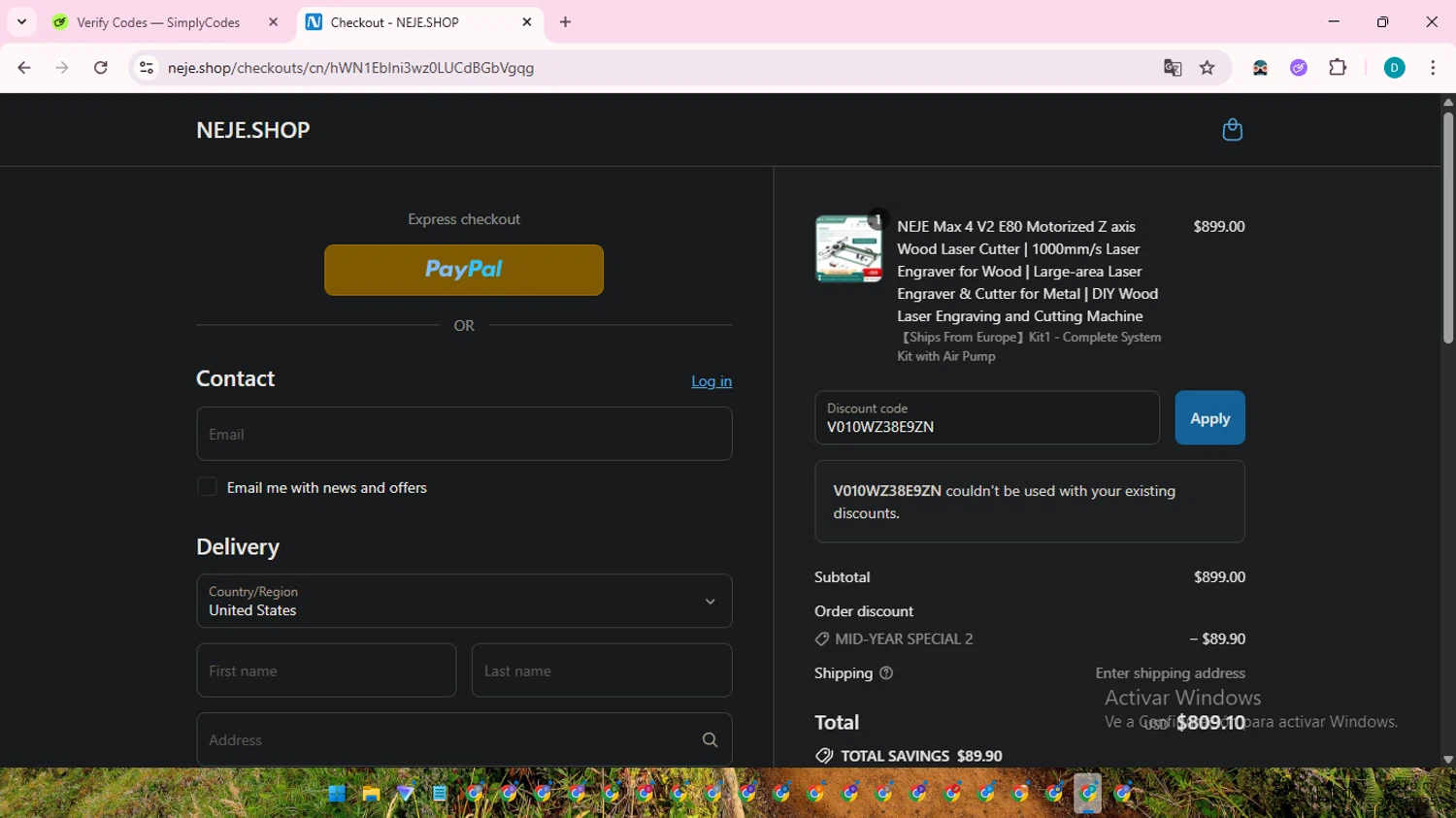Apply the discount code

[1209, 418]
